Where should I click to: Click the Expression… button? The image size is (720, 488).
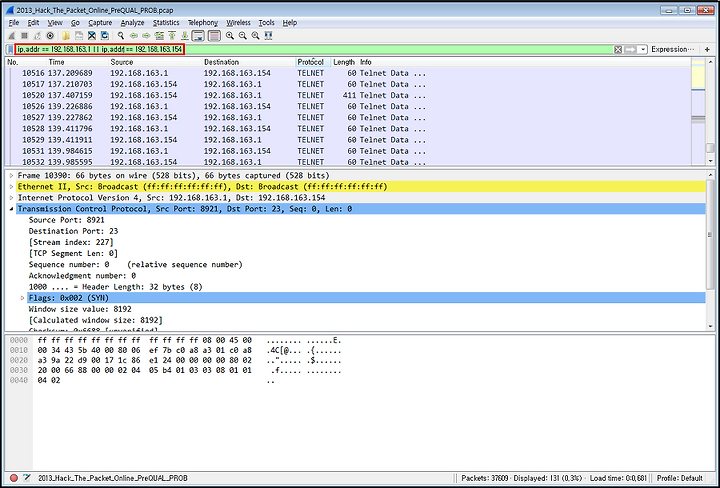coord(672,50)
